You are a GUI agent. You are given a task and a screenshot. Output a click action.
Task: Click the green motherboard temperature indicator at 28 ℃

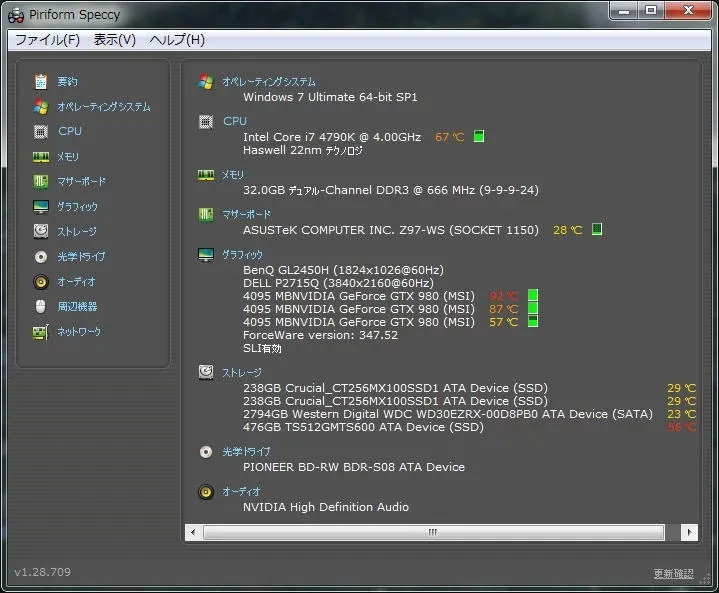click(597, 229)
